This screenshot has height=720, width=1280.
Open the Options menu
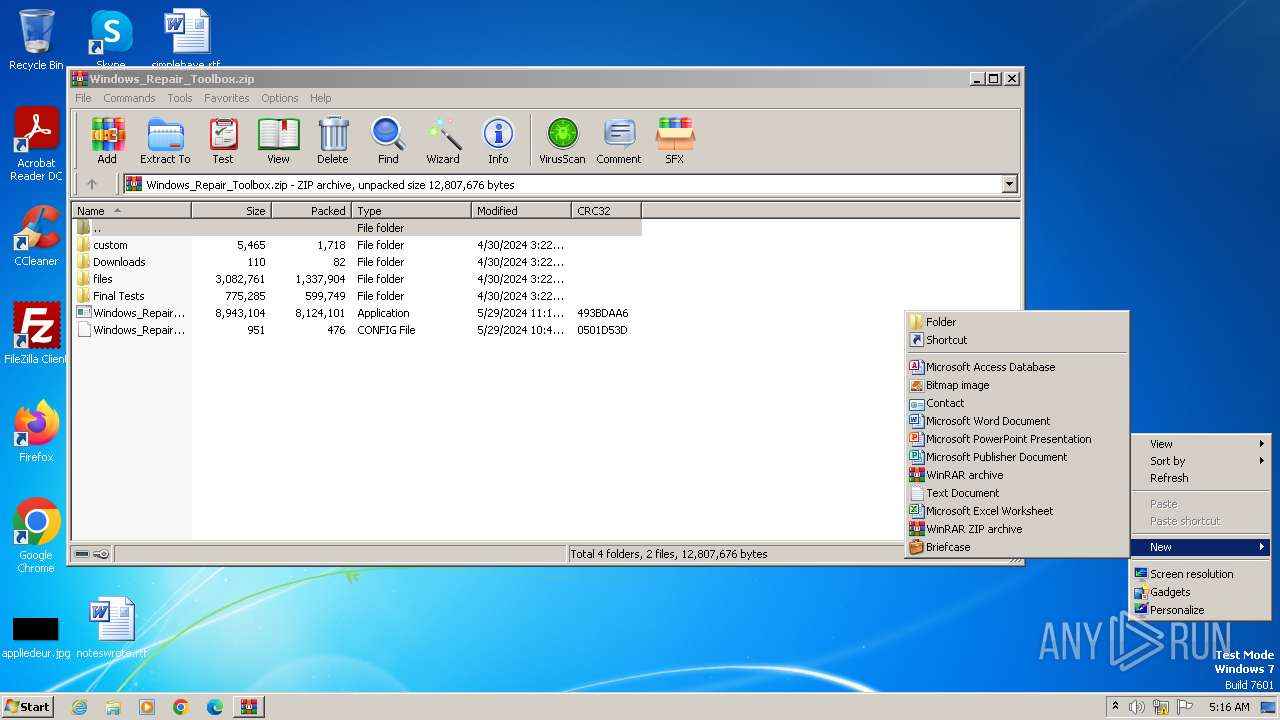(x=280, y=98)
